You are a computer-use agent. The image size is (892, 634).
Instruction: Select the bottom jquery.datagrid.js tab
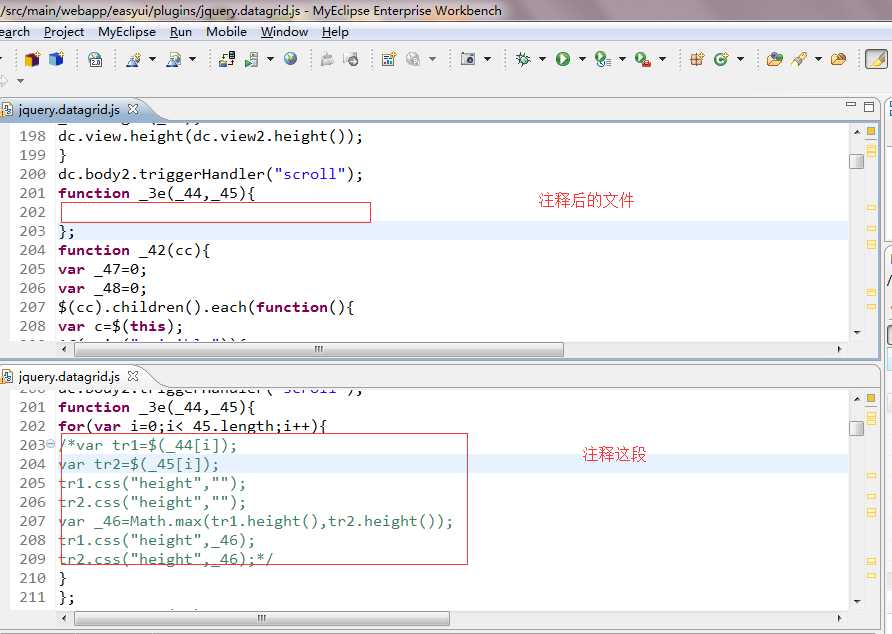tap(69, 376)
